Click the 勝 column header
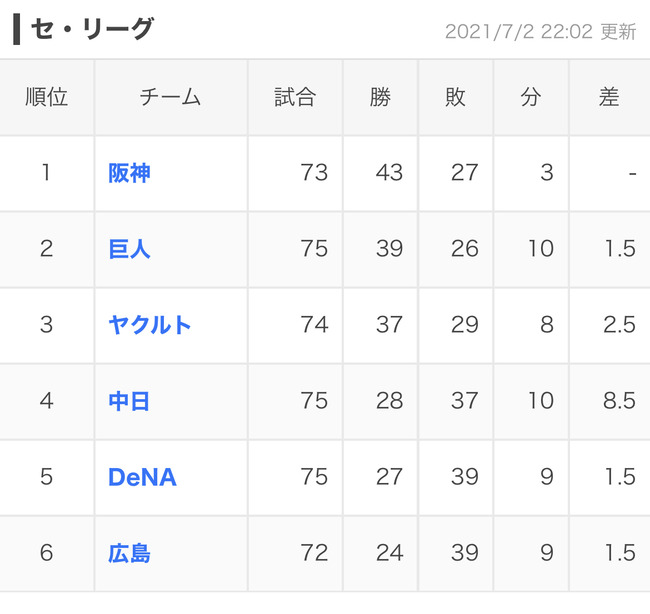Image resolution: width=650 pixels, height=614 pixels. [380, 97]
